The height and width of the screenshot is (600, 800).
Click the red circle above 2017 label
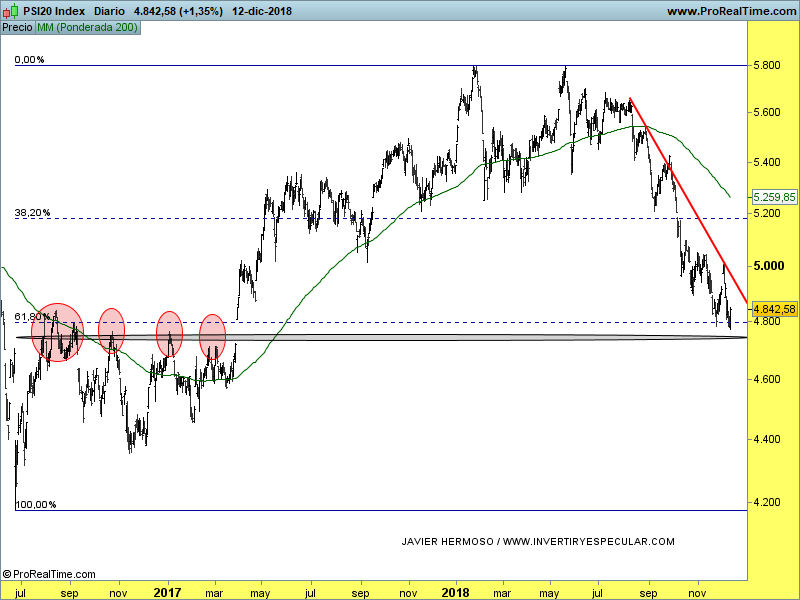(x=170, y=334)
